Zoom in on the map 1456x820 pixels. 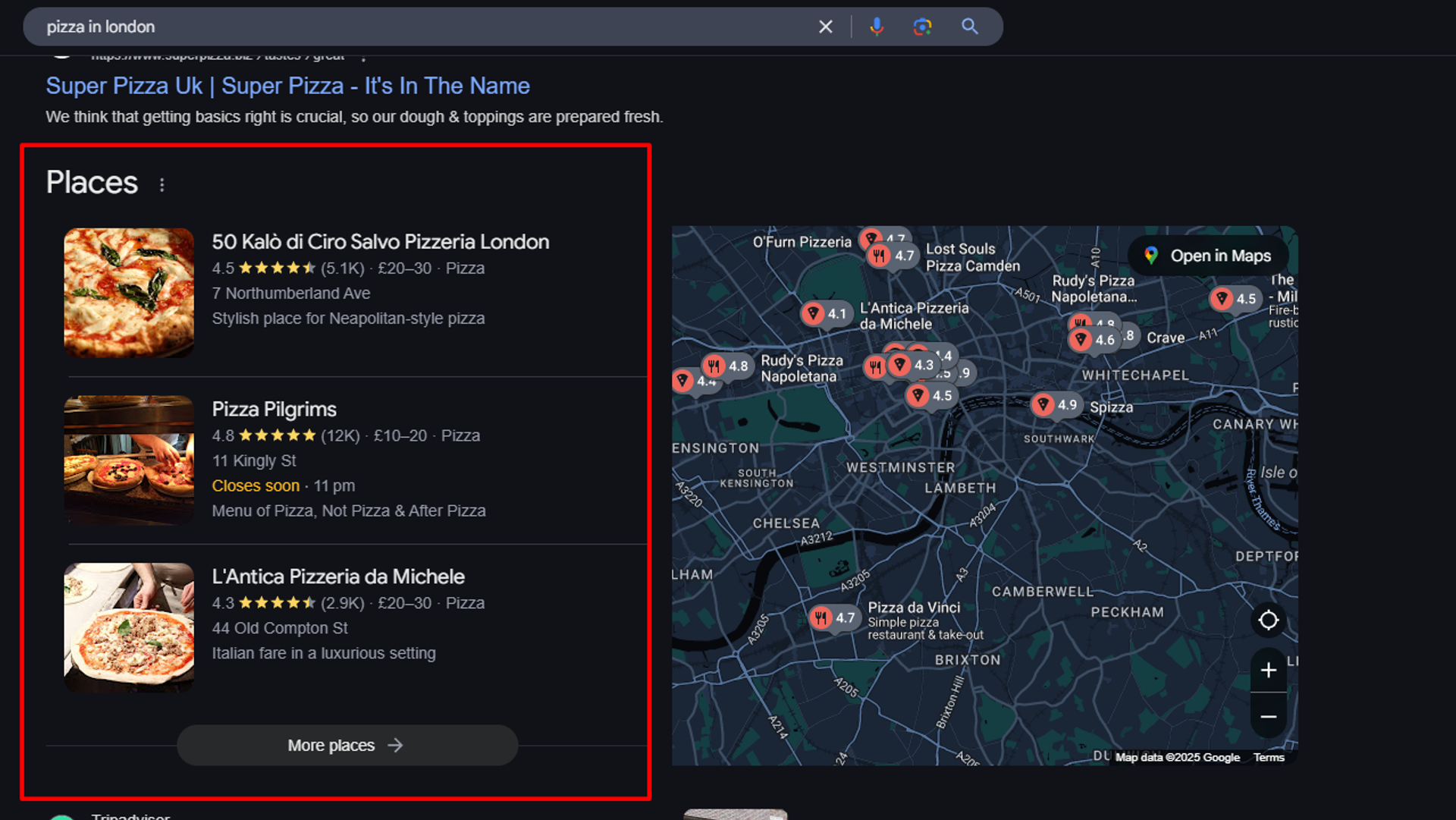[1269, 670]
